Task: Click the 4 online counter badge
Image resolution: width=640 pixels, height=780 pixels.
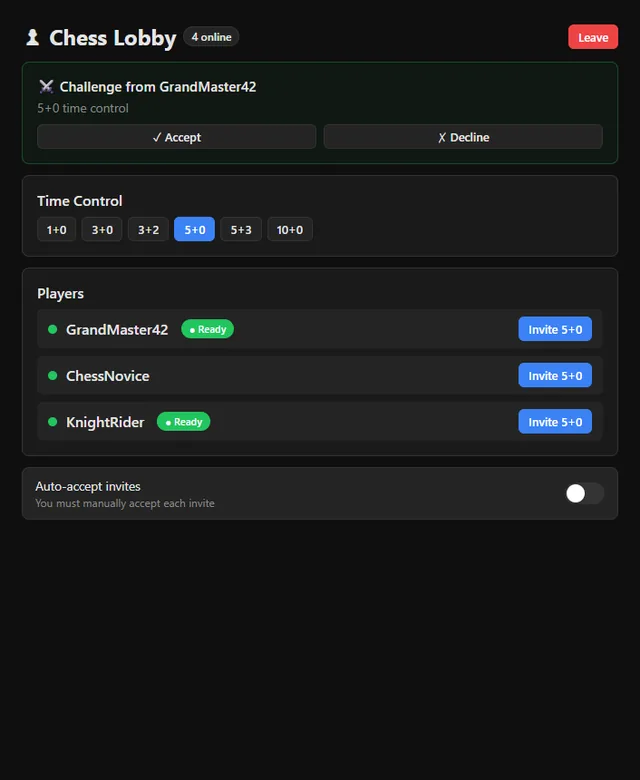Action: pyautogui.click(x=211, y=37)
